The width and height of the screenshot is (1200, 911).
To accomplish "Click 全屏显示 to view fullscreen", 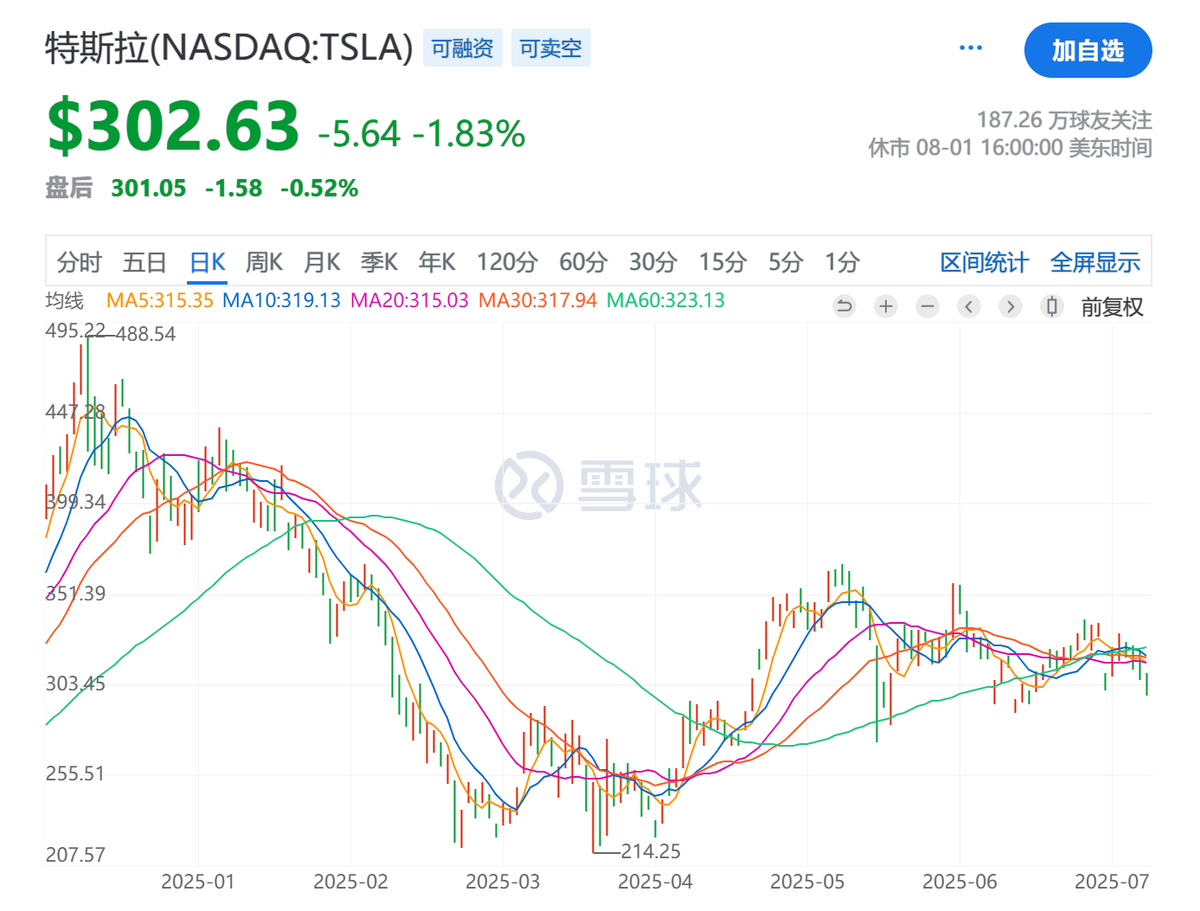I will (x=1095, y=263).
